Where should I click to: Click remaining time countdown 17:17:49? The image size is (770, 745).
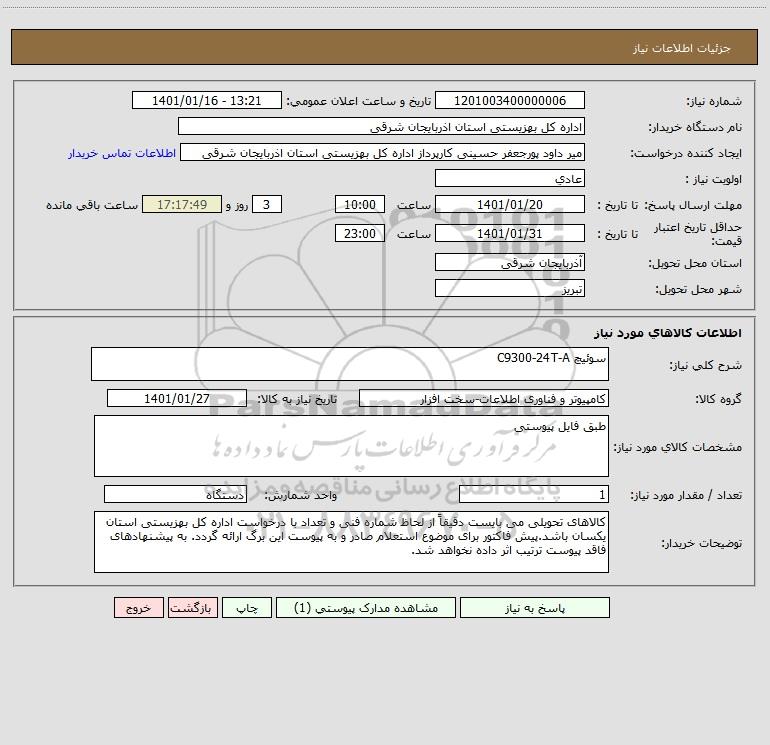[x=182, y=204]
